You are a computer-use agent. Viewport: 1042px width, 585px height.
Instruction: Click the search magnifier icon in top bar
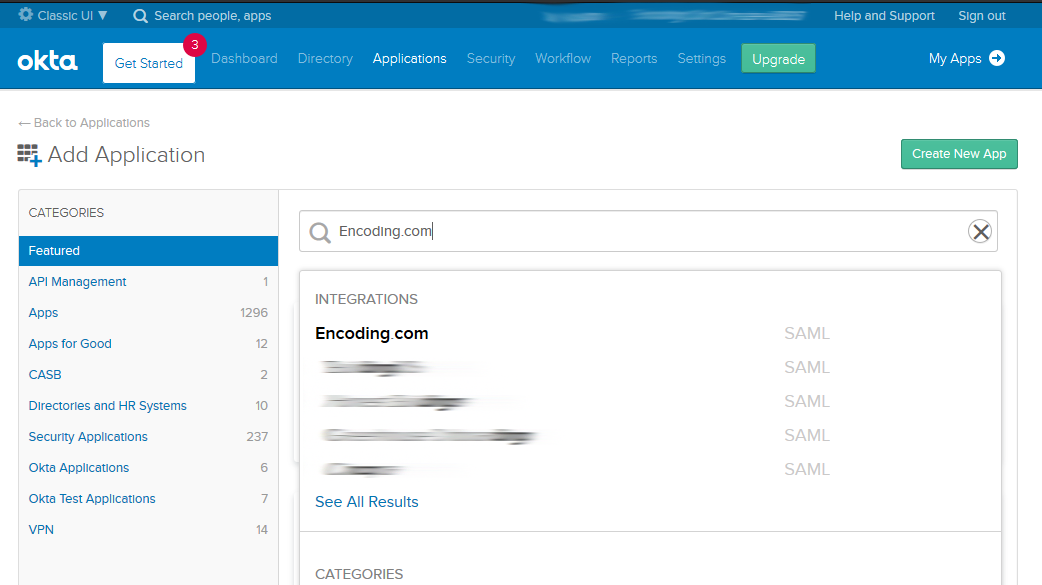pos(140,16)
